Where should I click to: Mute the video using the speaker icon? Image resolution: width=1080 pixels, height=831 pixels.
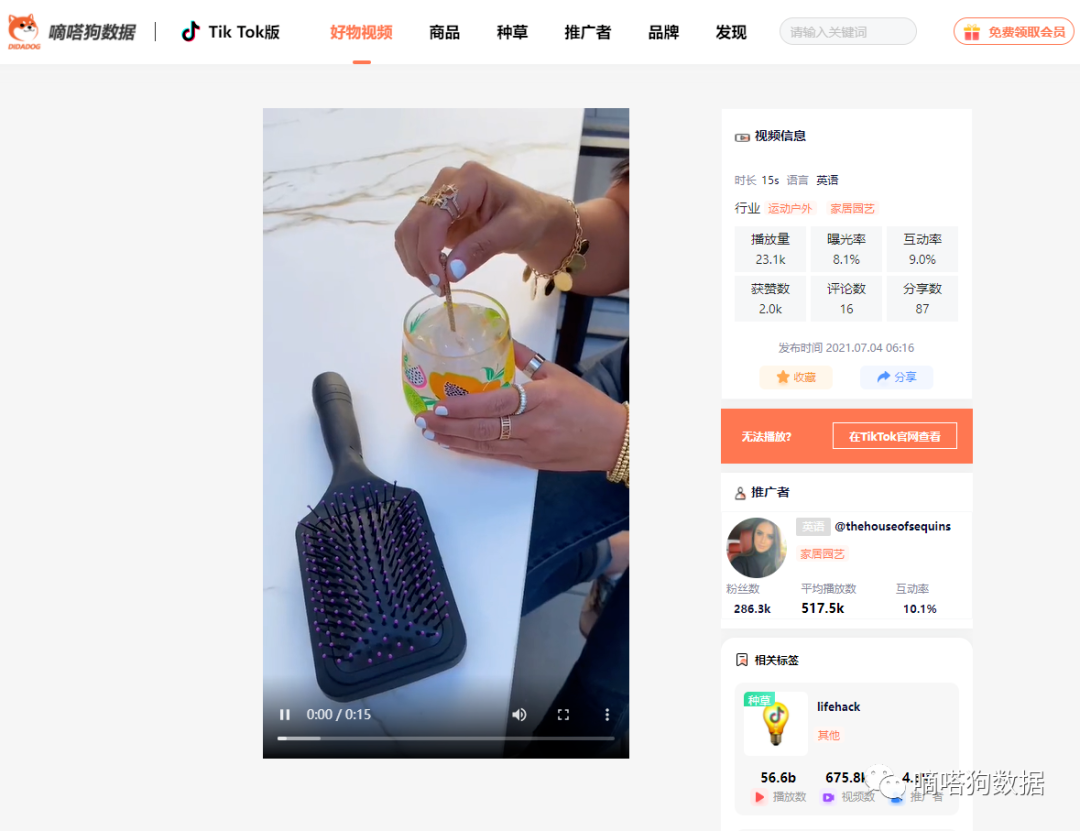click(519, 715)
